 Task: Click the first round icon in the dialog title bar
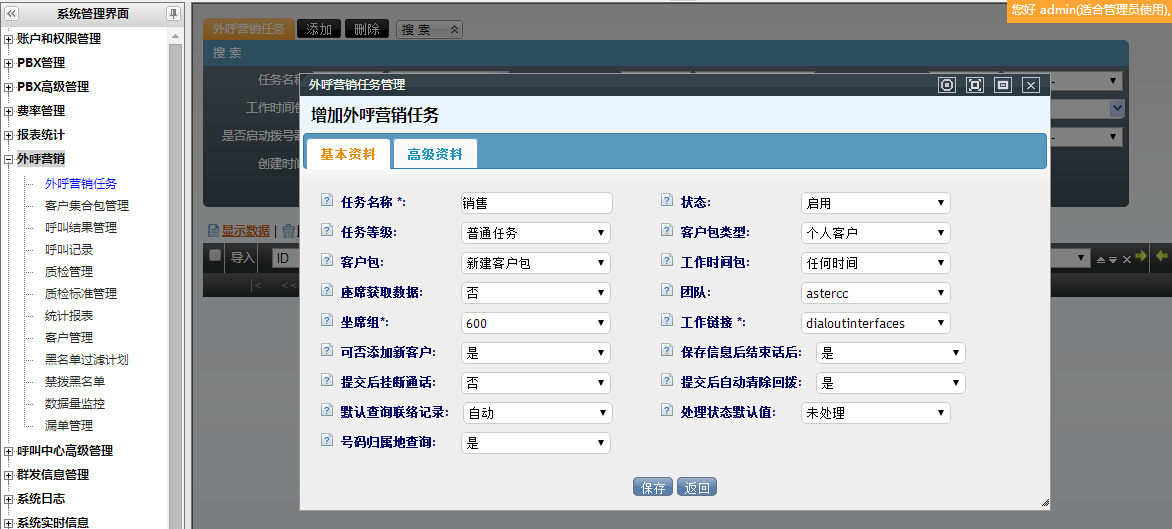click(x=947, y=85)
